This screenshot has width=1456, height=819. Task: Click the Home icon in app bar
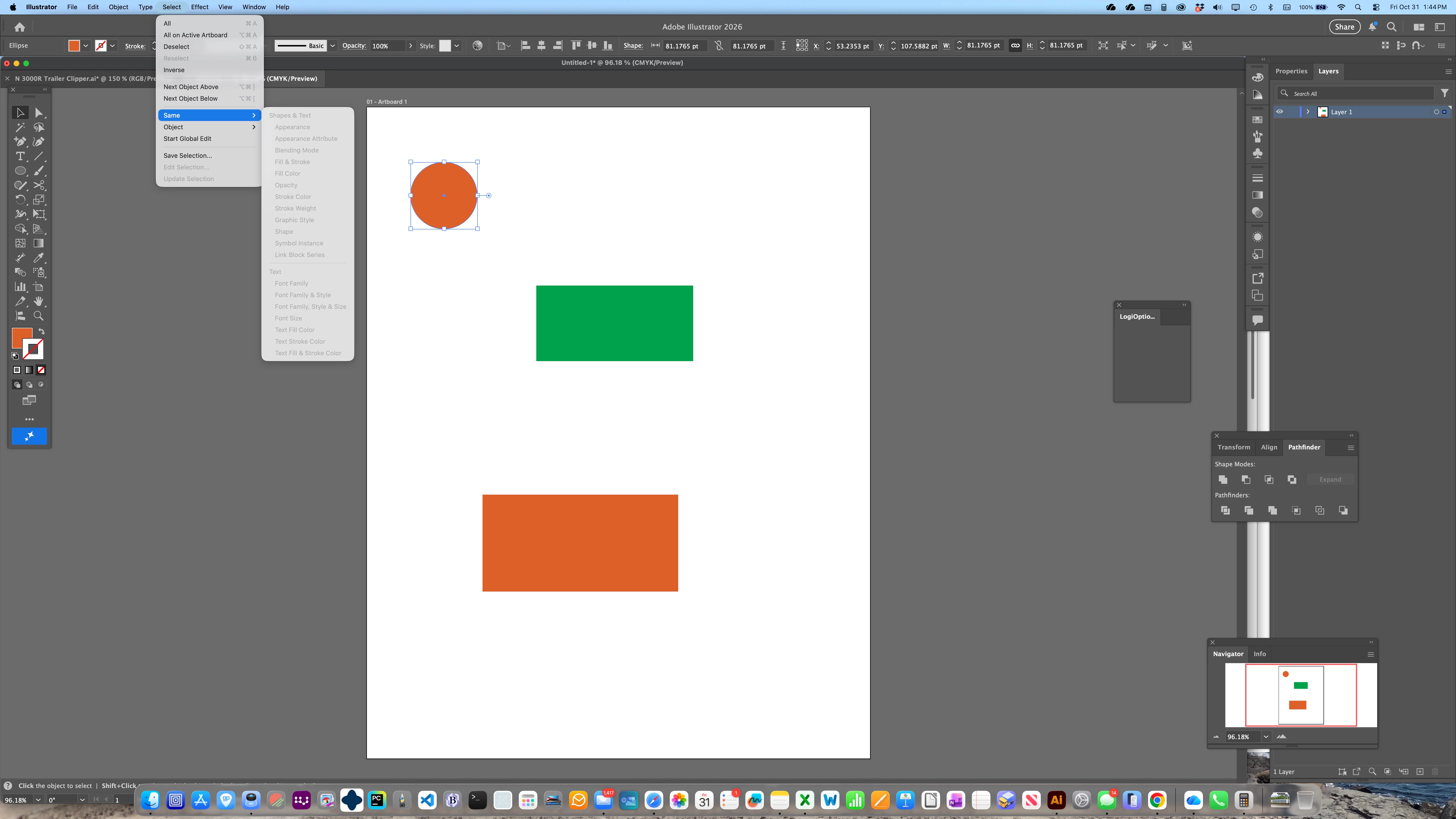click(x=20, y=27)
